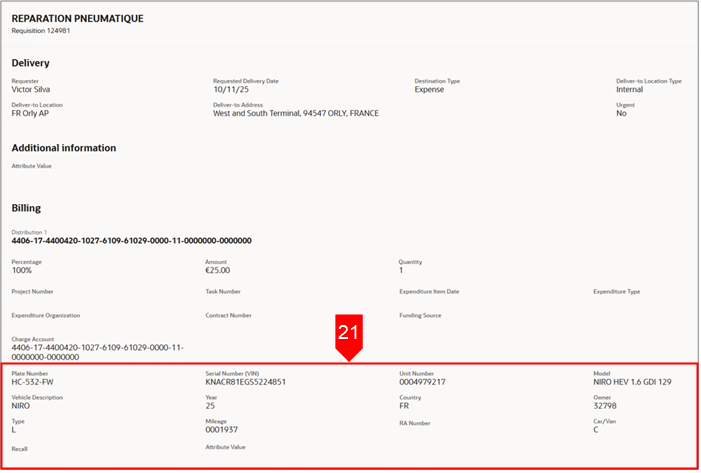Click the Plate Number HC-532-FW
The width and height of the screenshot is (701, 473).
33,382
